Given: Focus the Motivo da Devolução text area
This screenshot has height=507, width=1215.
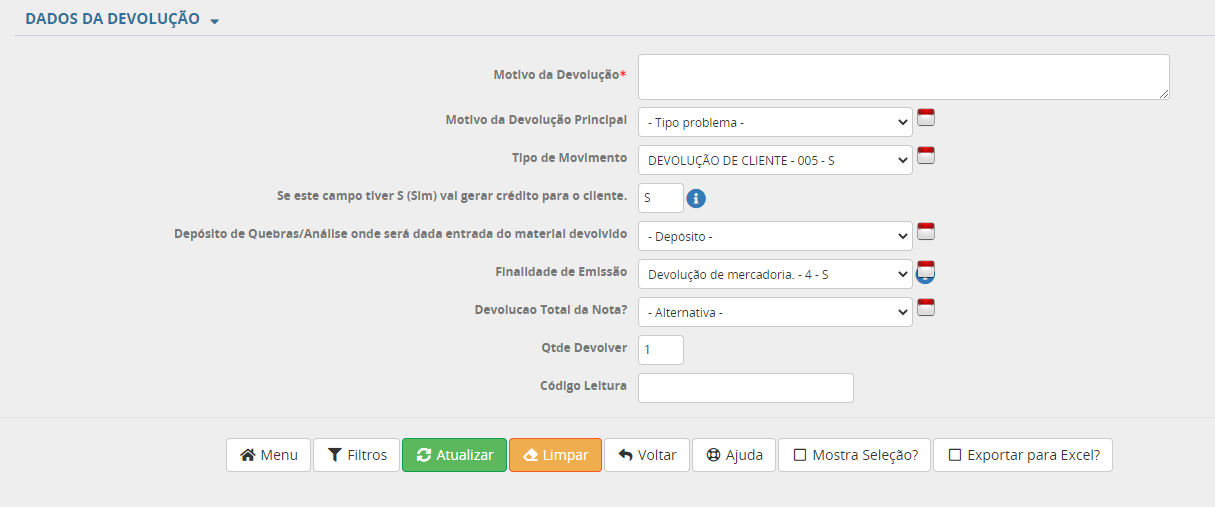Looking at the screenshot, I should tap(903, 77).
